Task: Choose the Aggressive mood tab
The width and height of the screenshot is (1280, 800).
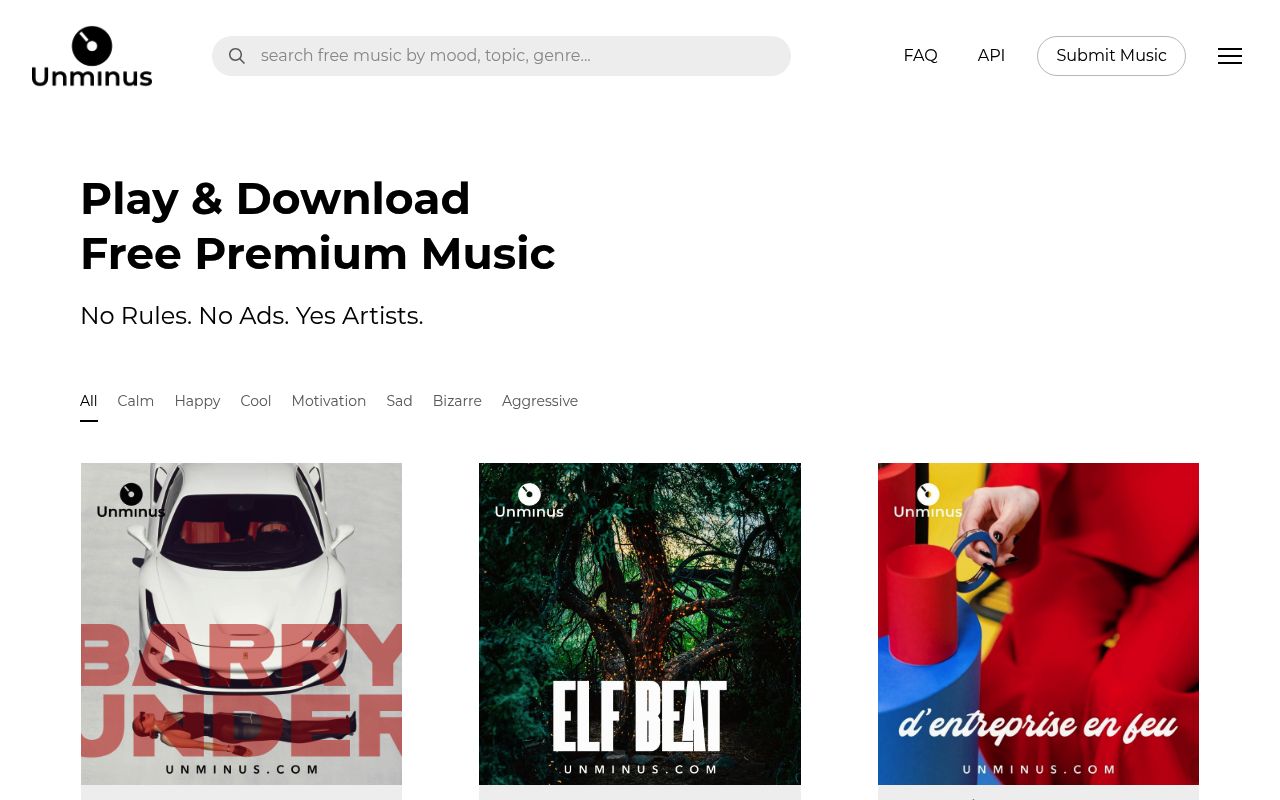Action: point(540,401)
